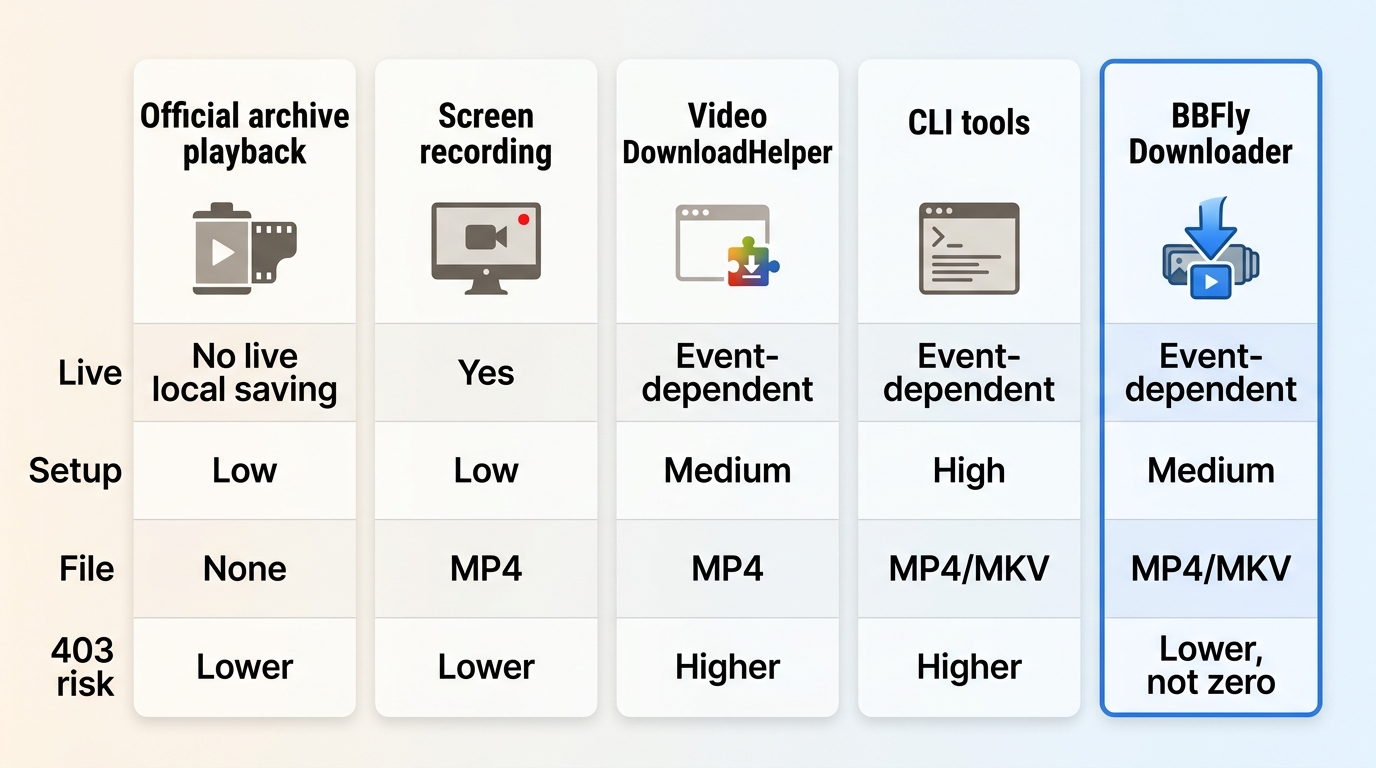The image size is (1376, 768).
Task: Click "Higher" 403 risk for Video DownloadHelper
Action: point(727,667)
